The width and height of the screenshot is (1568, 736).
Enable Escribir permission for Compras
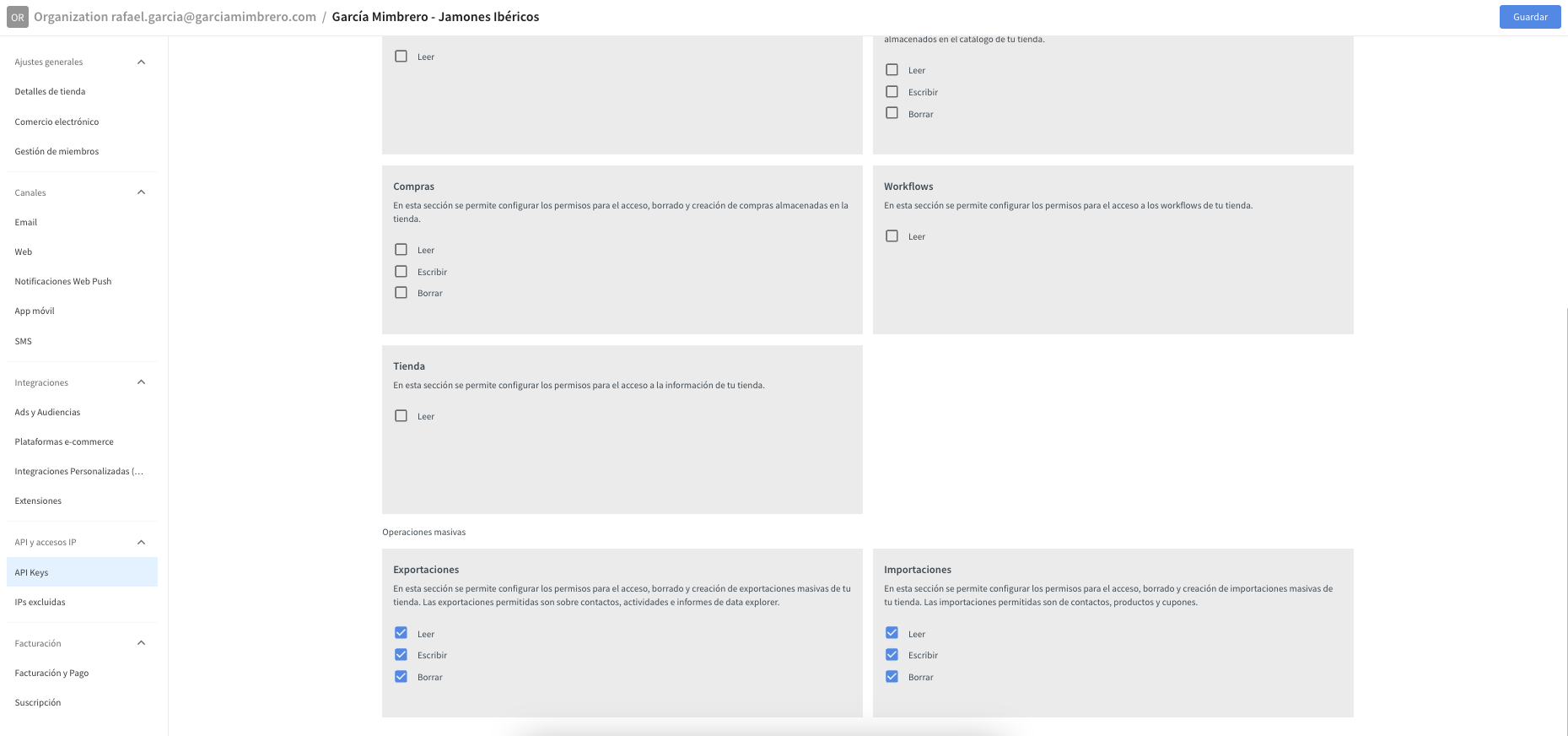click(401, 272)
